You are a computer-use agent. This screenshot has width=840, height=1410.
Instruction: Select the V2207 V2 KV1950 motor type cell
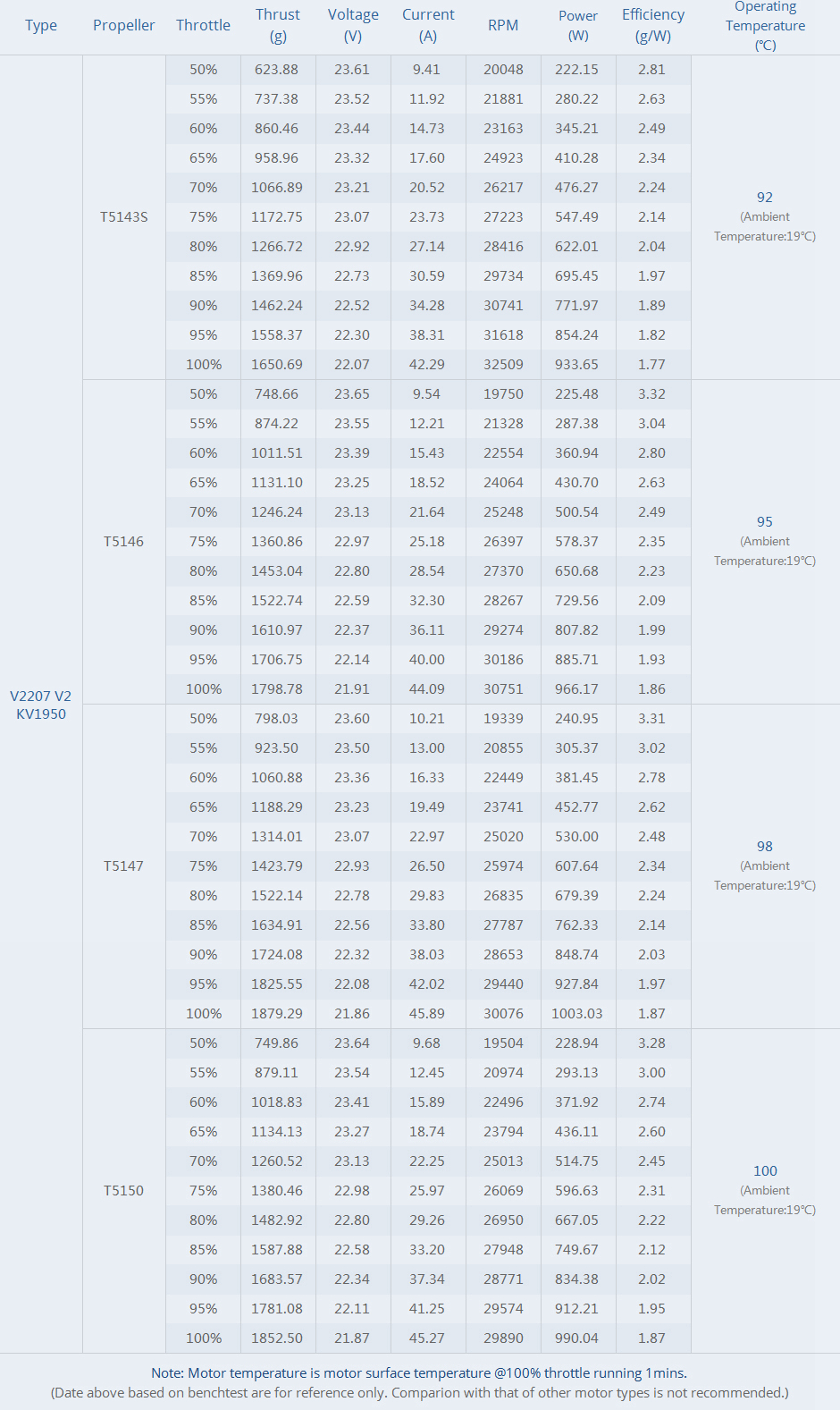click(x=41, y=705)
